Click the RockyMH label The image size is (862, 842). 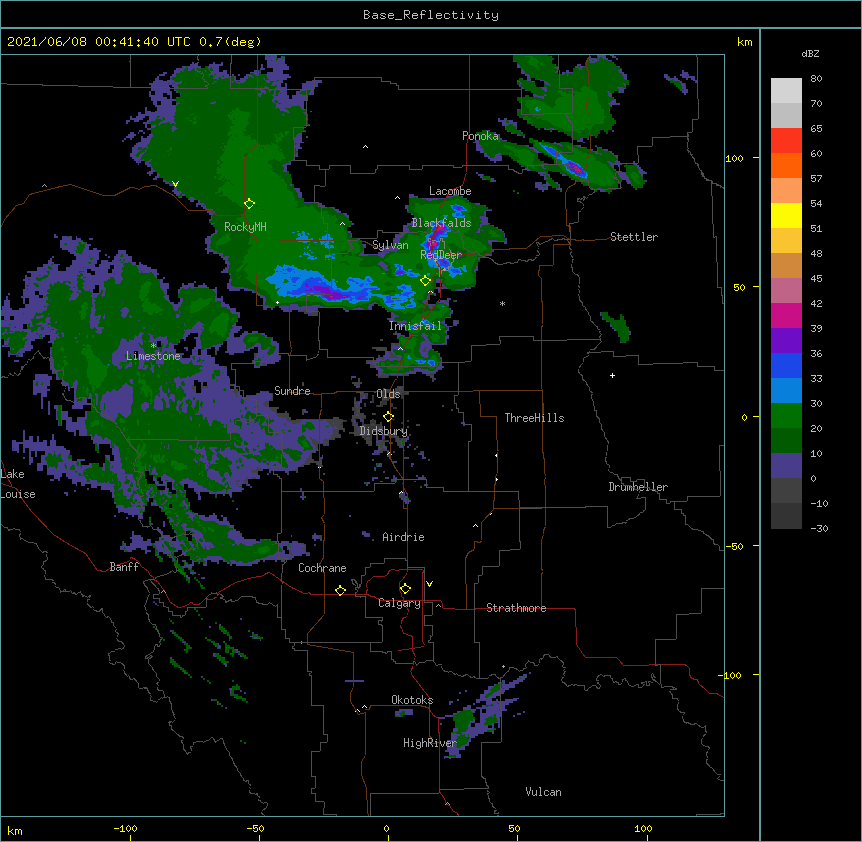point(245,226)
